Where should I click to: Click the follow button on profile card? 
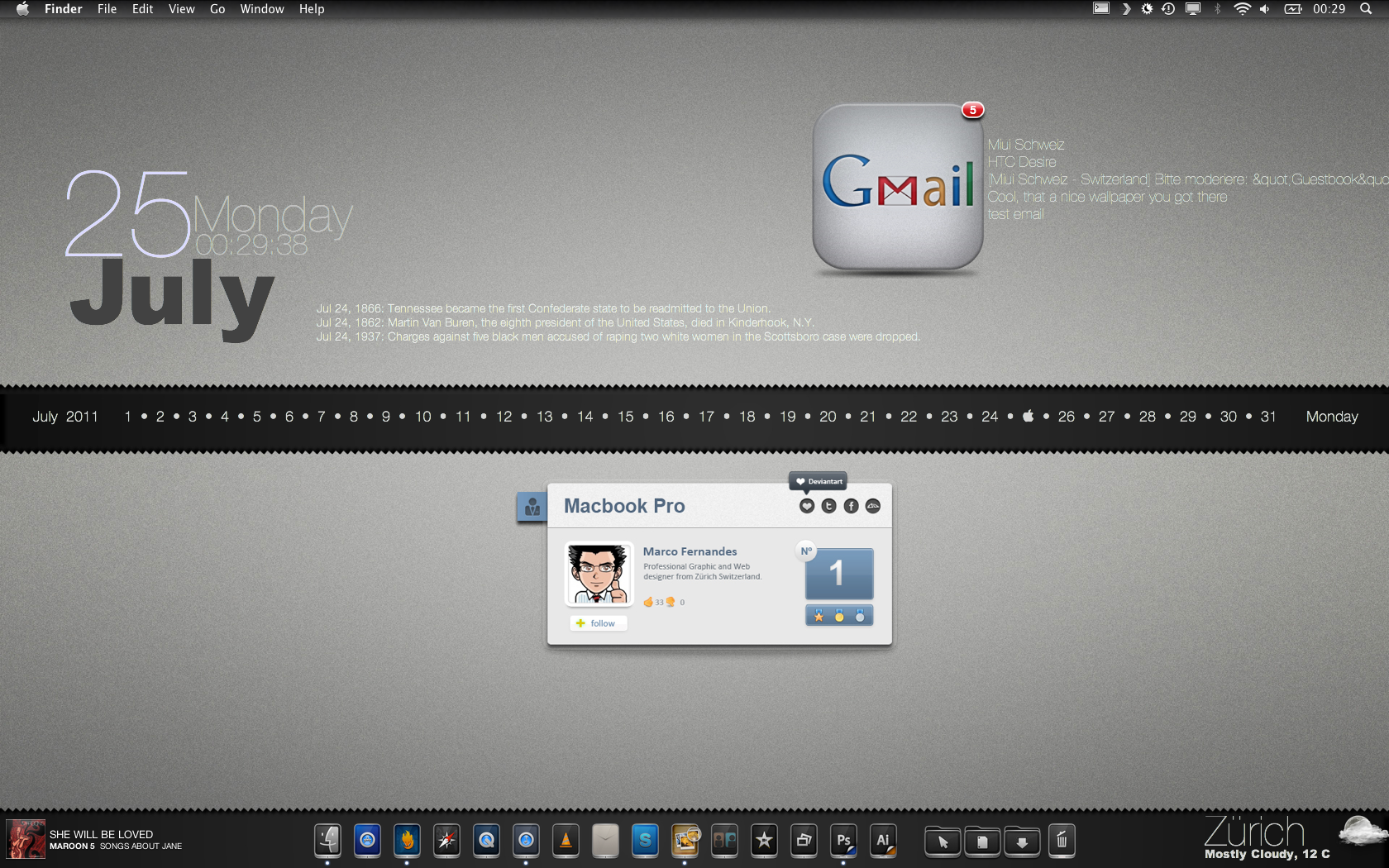click(x=599, y=623)
